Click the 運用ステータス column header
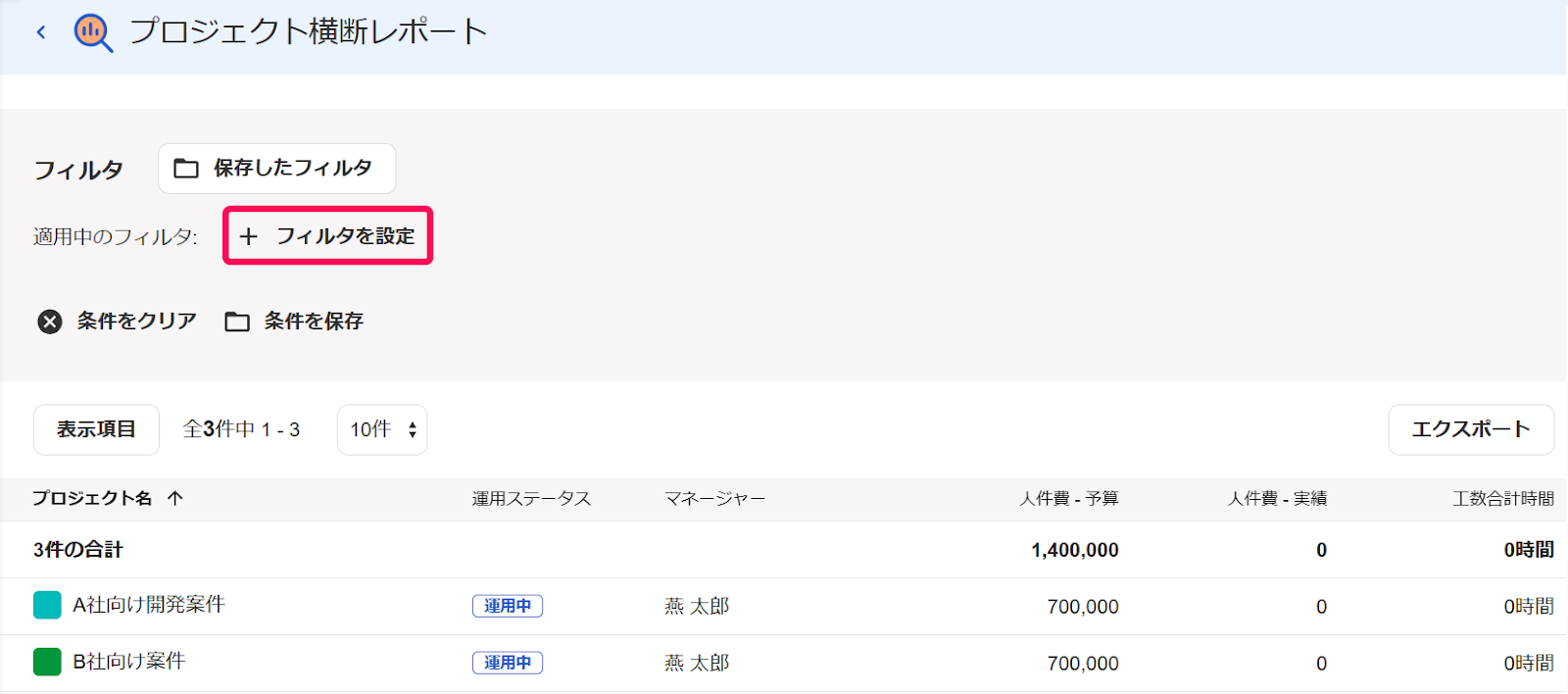 point(532,498)
